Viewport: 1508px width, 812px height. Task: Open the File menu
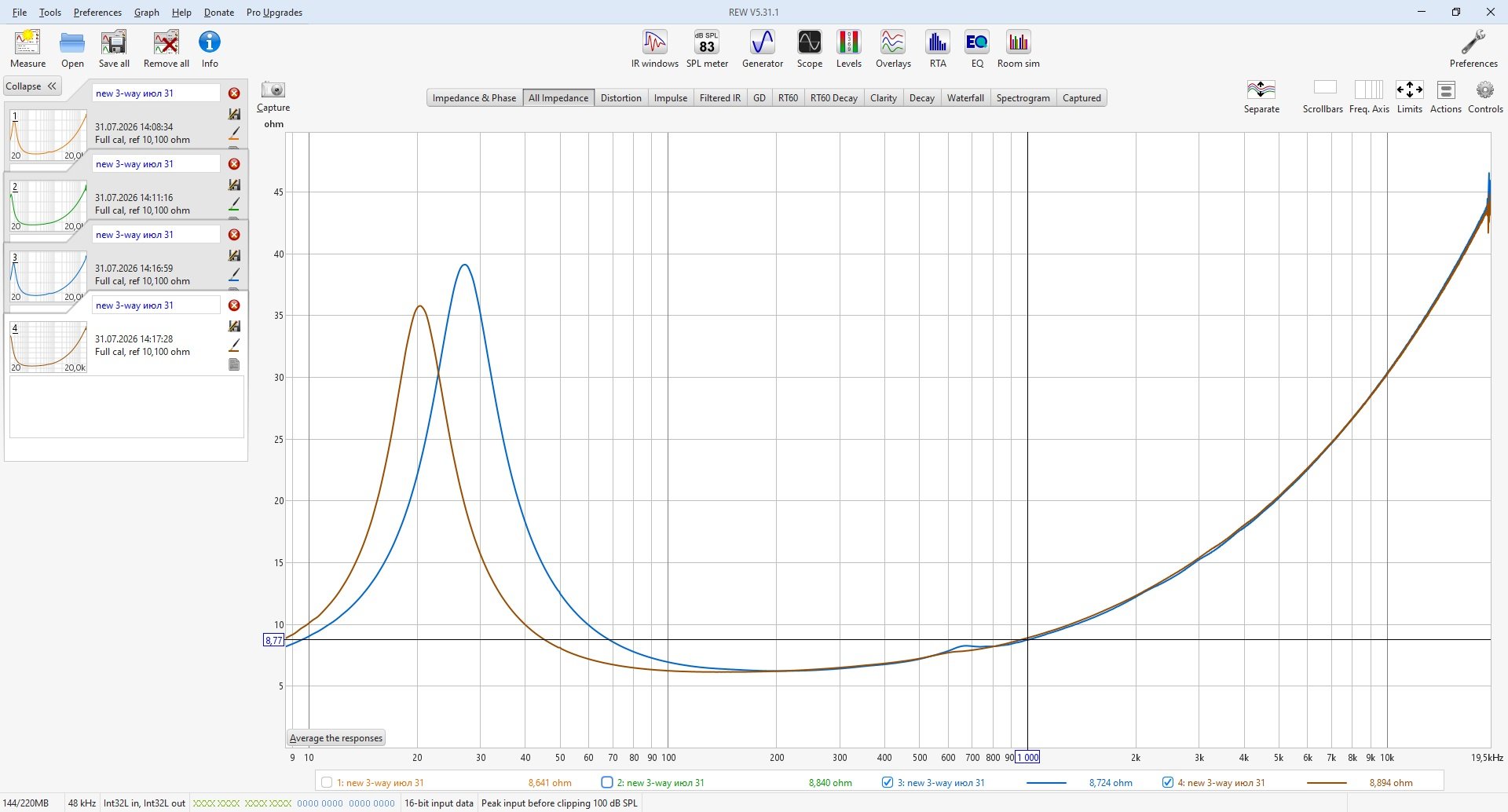click(x=20, y=13)
